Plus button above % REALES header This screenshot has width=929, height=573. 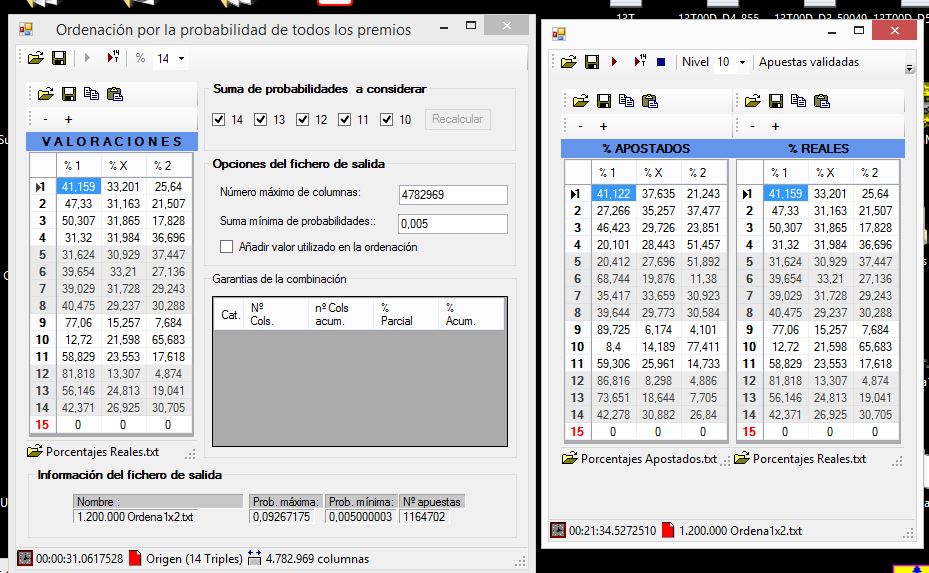pos(775,126)
